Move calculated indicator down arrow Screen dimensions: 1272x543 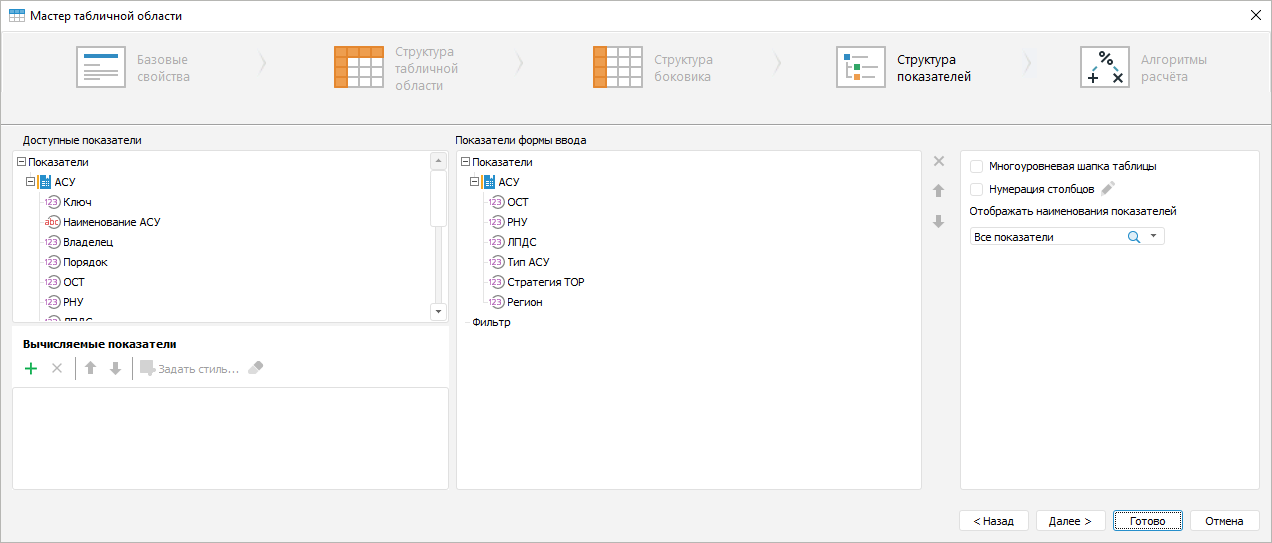pyautogui.click(x=115, y=369)
